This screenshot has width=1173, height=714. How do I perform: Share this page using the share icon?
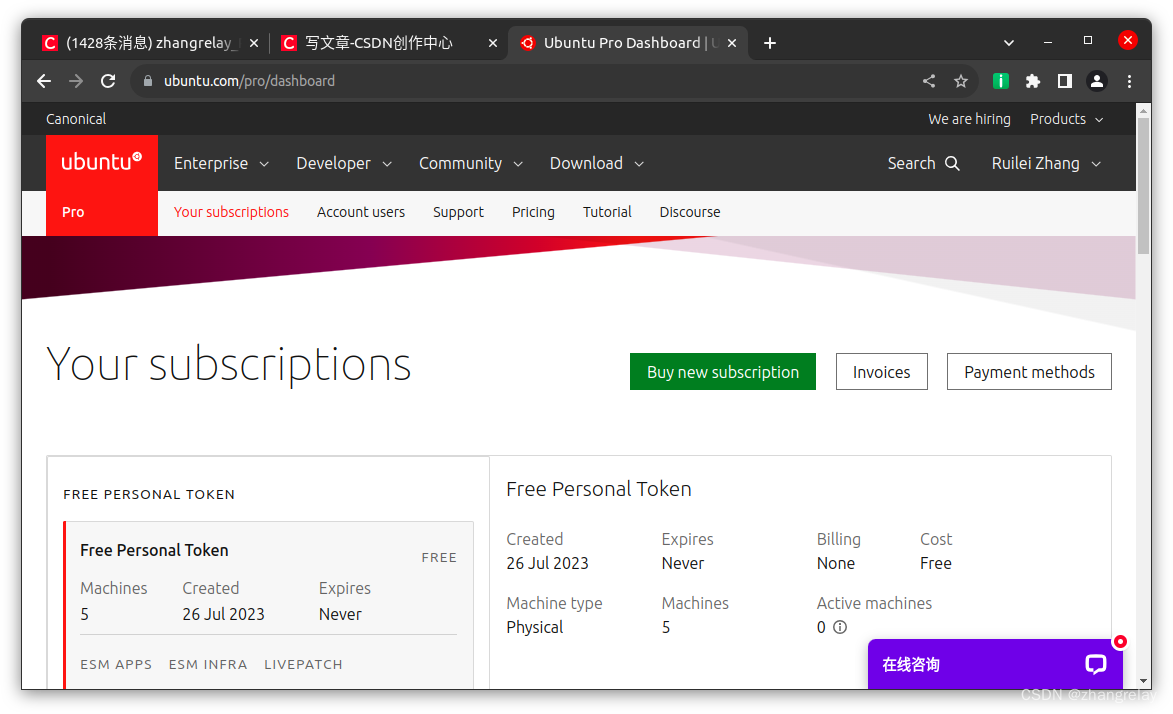pos(928,81)
